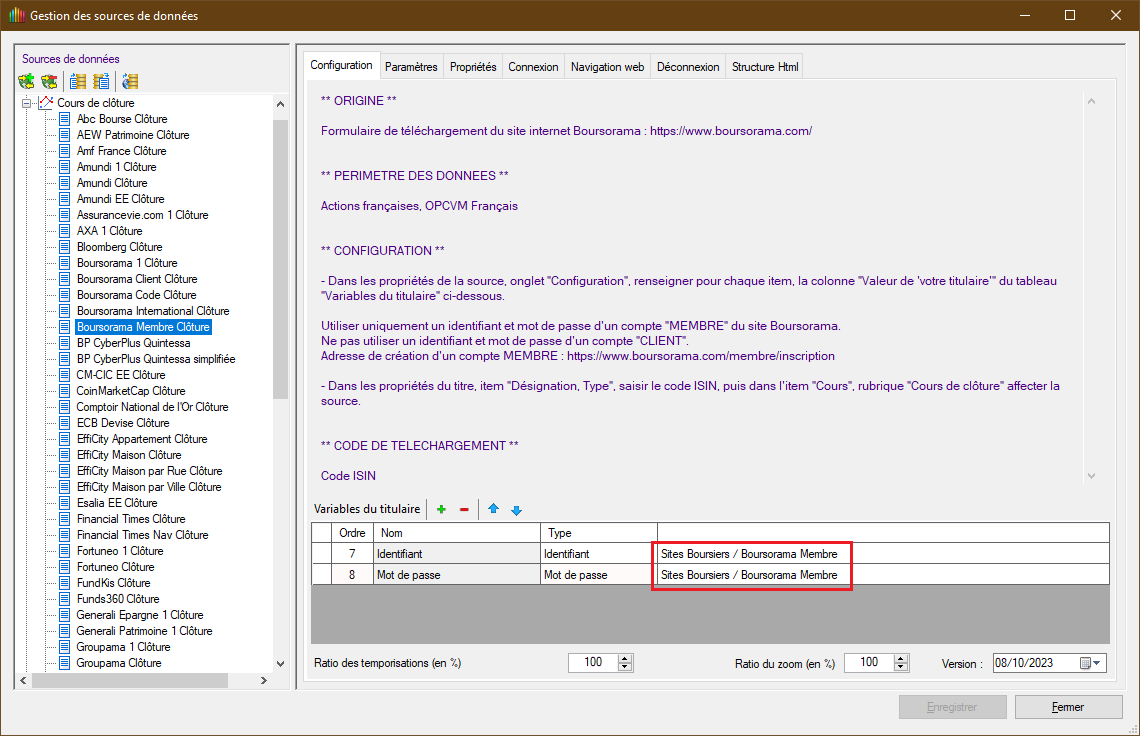Click the add data source icon with green plus
The image size is (1140, 736).
[x=27, y=82]
